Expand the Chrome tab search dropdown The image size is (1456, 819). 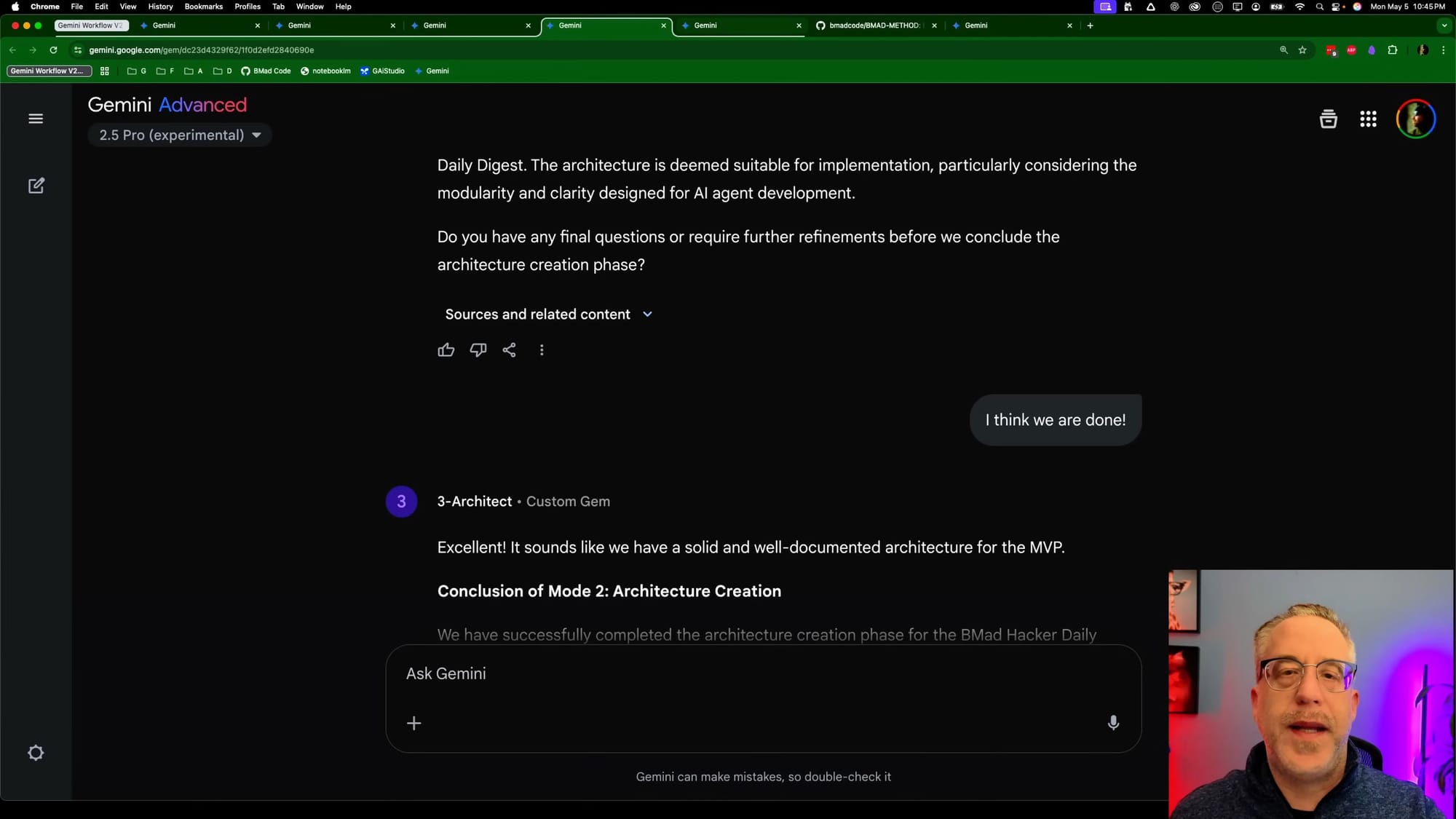[1444, 25]
